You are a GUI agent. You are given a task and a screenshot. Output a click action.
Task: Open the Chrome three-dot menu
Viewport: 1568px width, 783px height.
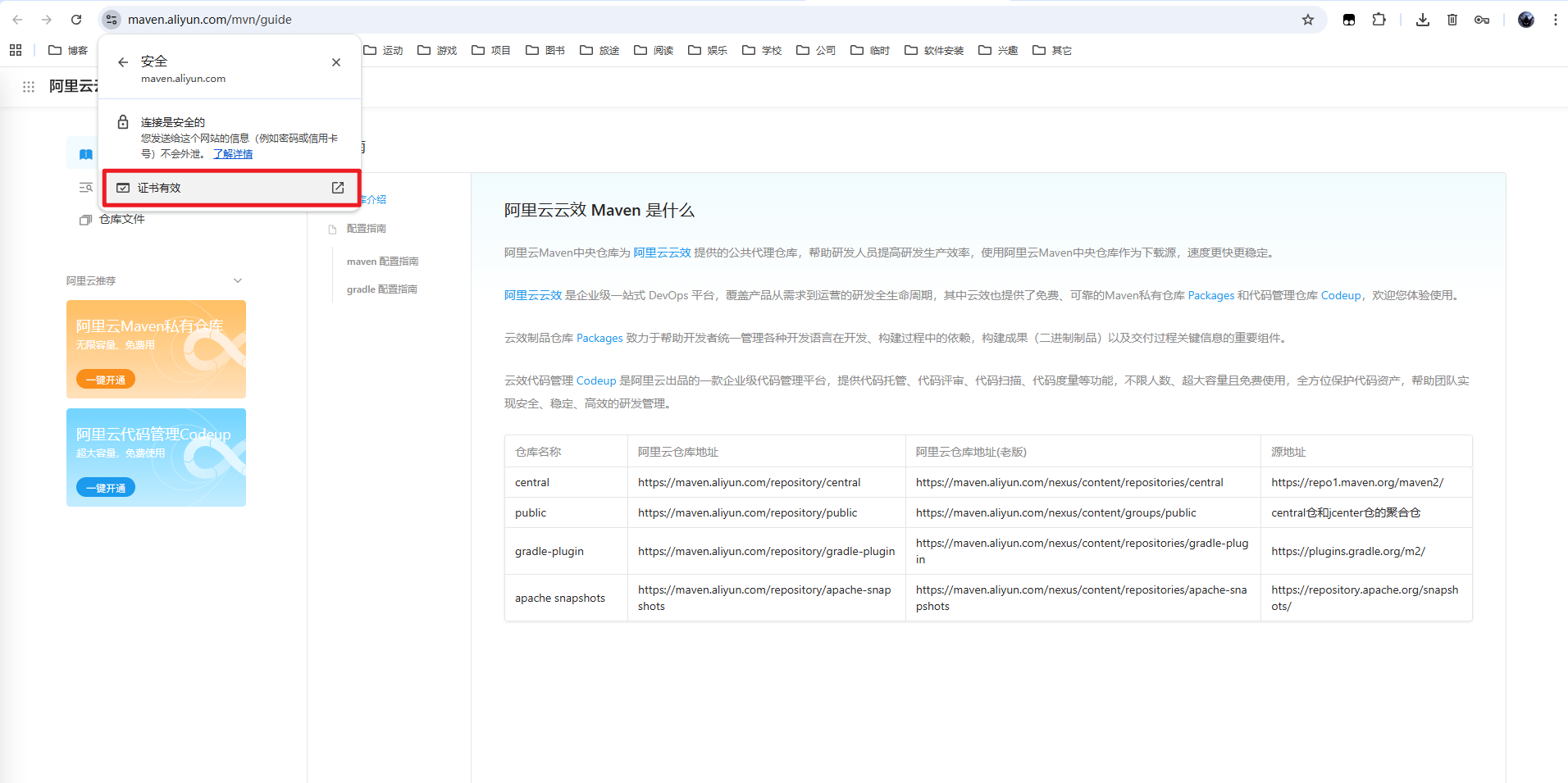(1555, 20)
